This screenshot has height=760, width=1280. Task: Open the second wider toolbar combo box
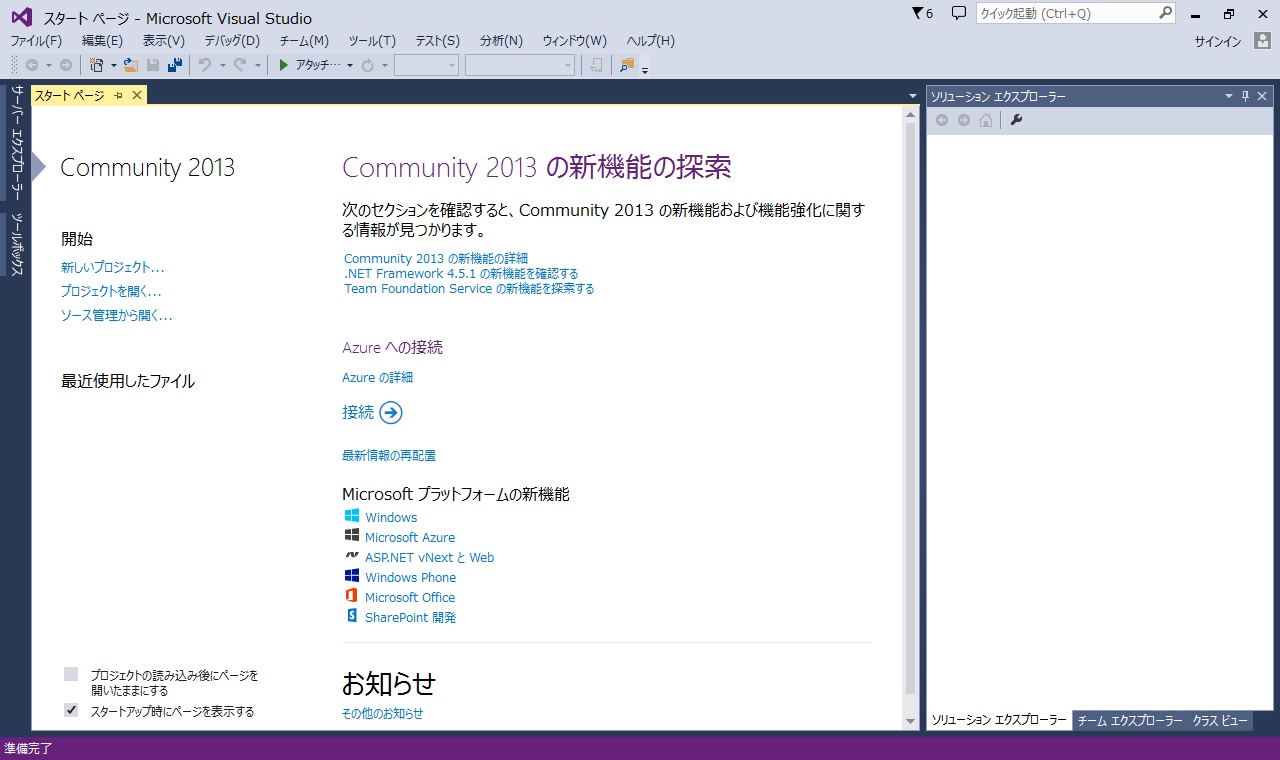520,65
